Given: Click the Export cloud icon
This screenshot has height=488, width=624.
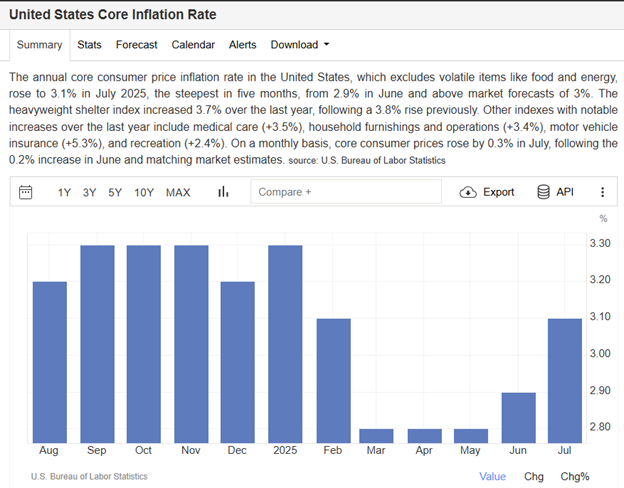Looking at the screenshot, I should point(468,192).
